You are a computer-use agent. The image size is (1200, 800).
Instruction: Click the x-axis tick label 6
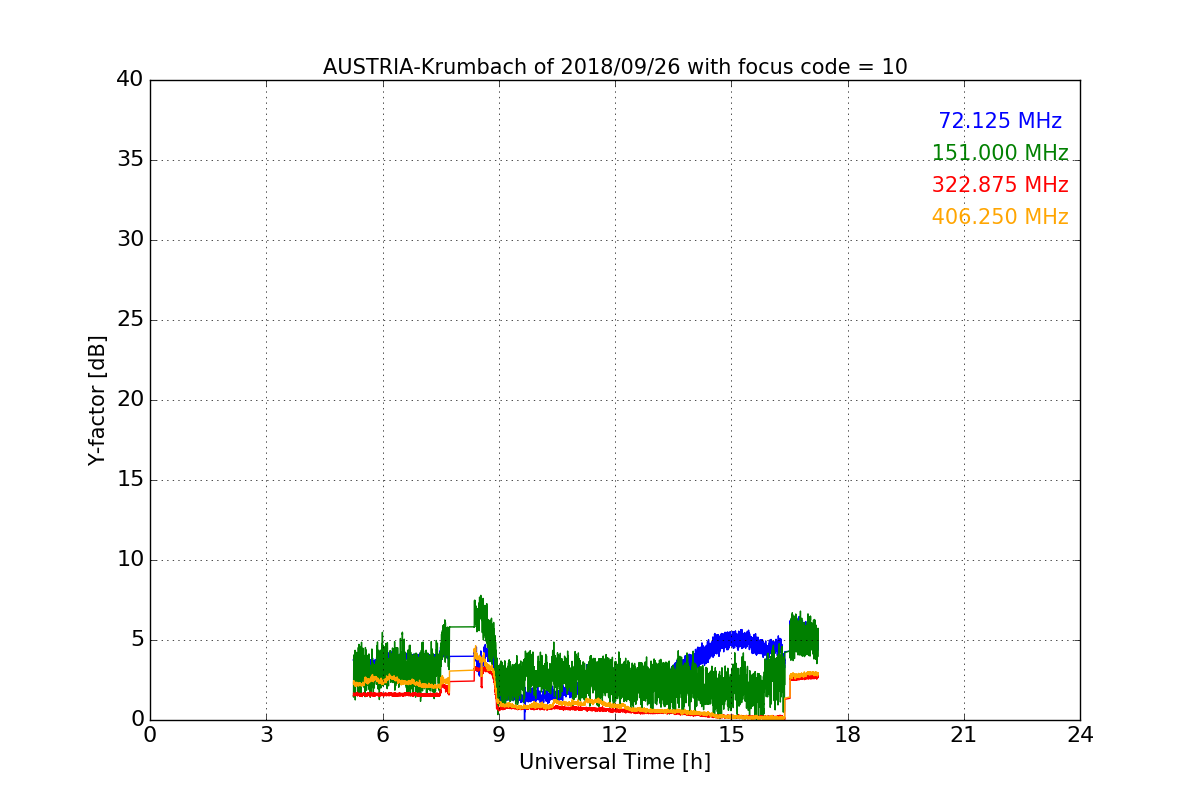[383, 735]
